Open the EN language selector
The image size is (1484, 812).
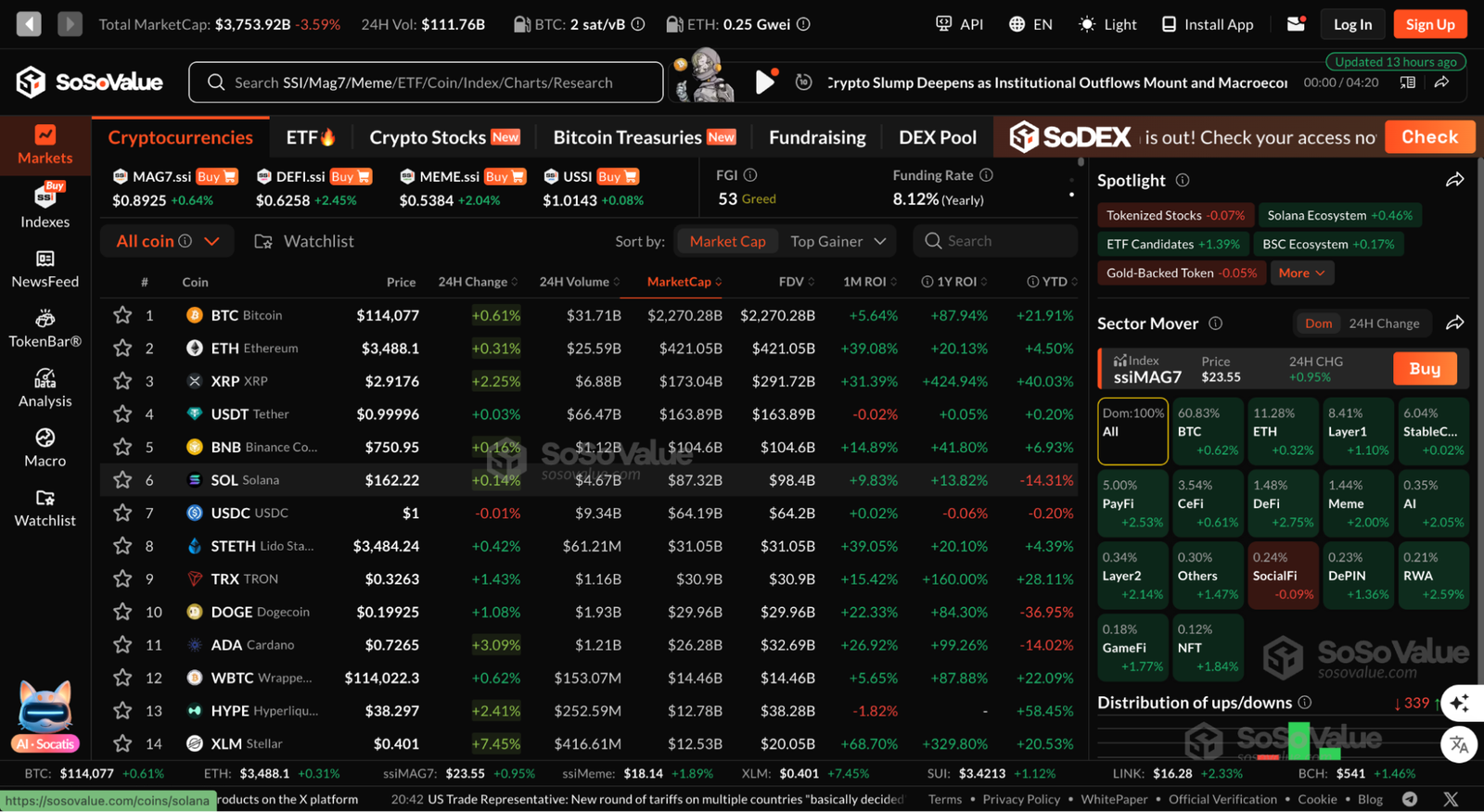point(1030,24)
